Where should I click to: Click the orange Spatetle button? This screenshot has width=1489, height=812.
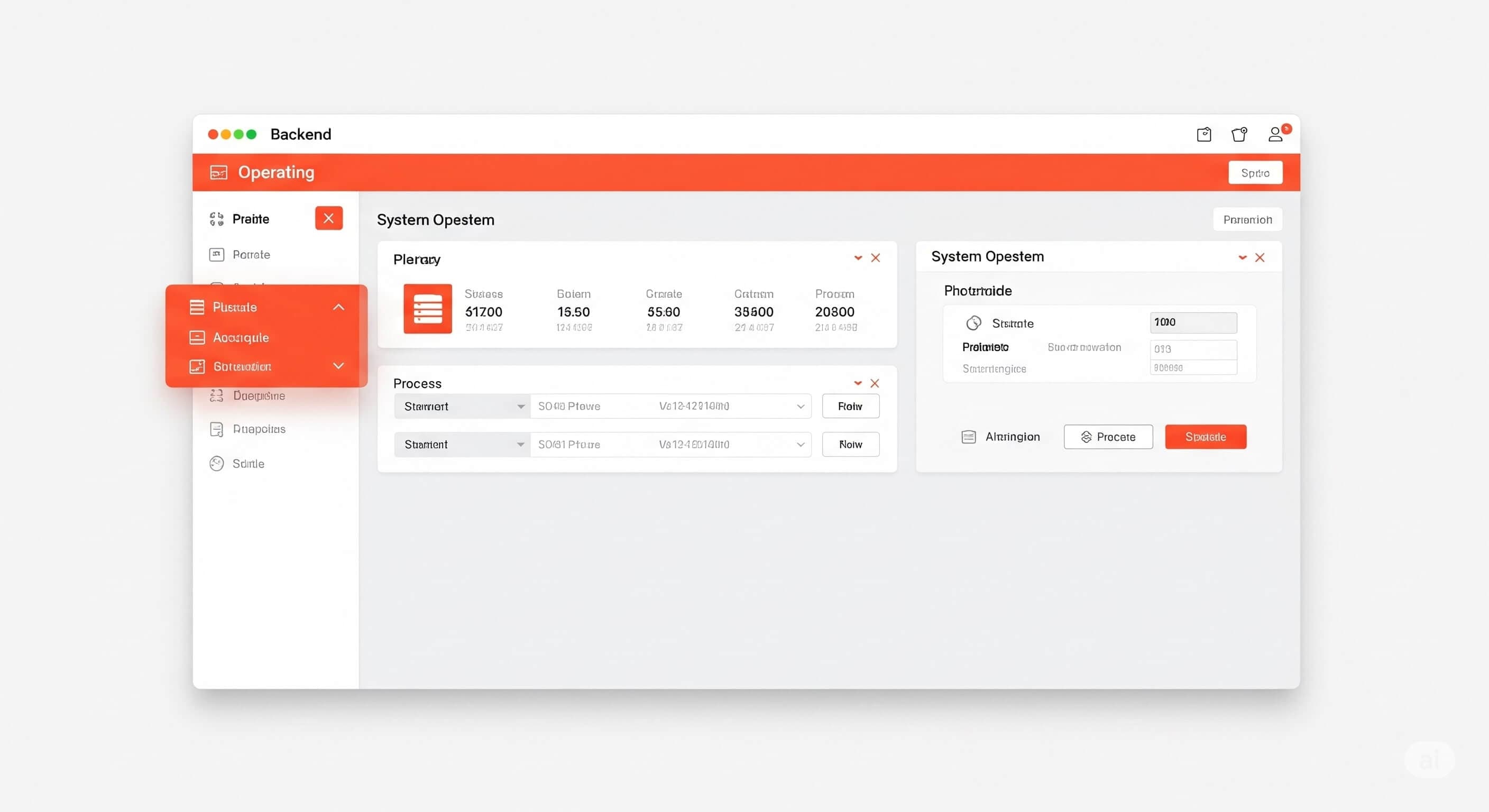click(x=1205, y=437)
